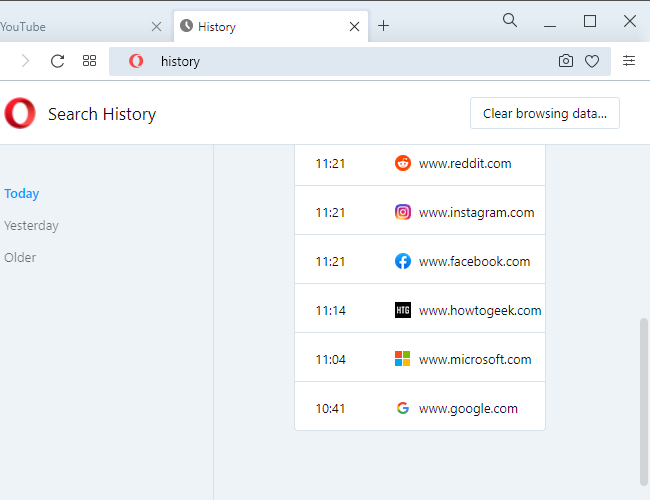Image resolution: width=650 pixels, height=500 pixels.
Task: Take a snapshot with camera icon
Action: [566, 61]
